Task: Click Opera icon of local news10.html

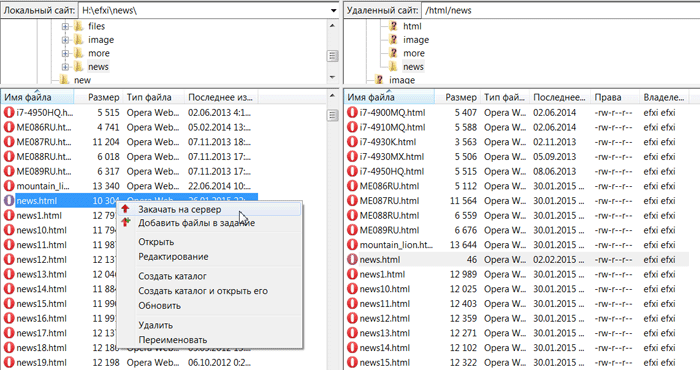Action: (9, 230)
